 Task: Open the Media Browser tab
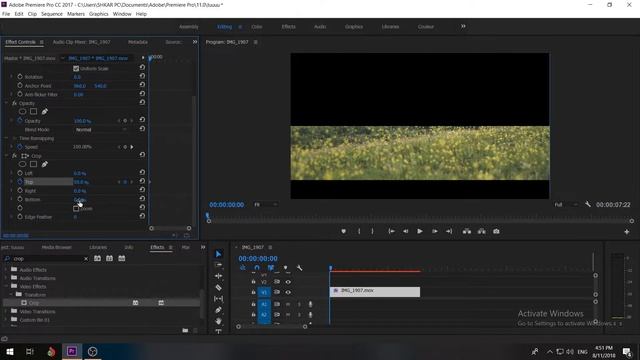point(57,247)
